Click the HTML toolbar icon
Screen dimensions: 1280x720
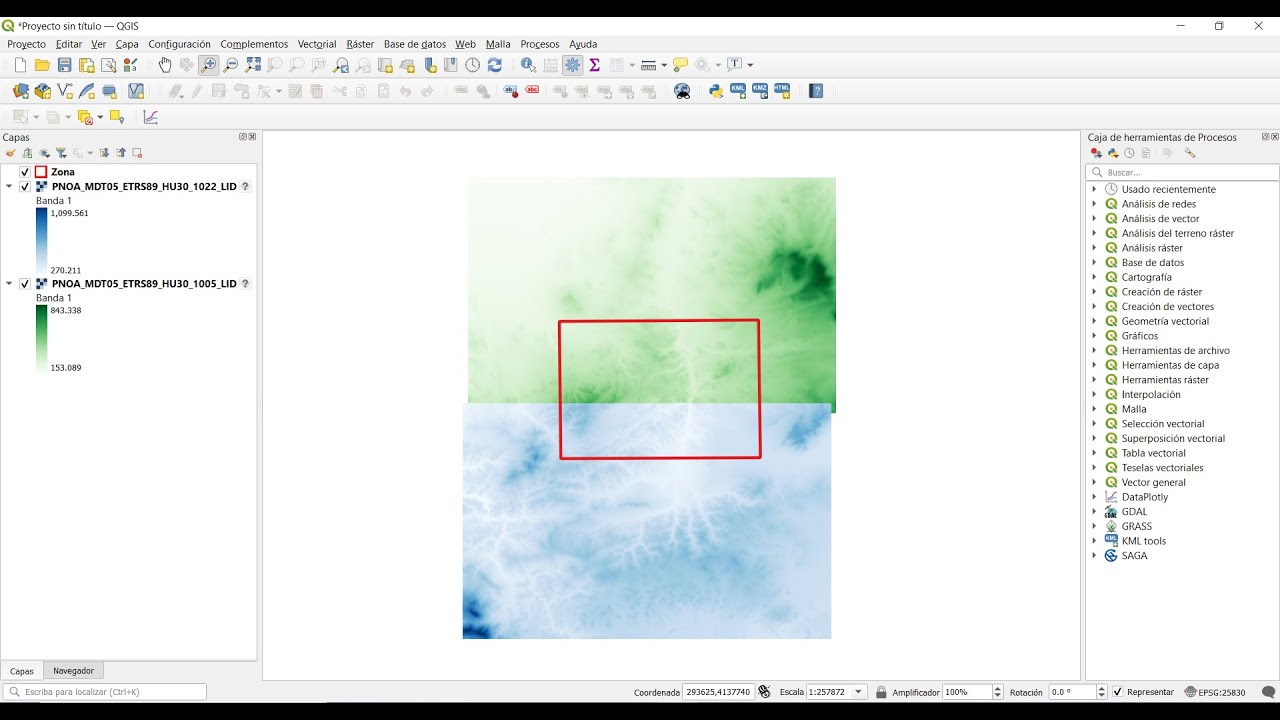point(782,91)
